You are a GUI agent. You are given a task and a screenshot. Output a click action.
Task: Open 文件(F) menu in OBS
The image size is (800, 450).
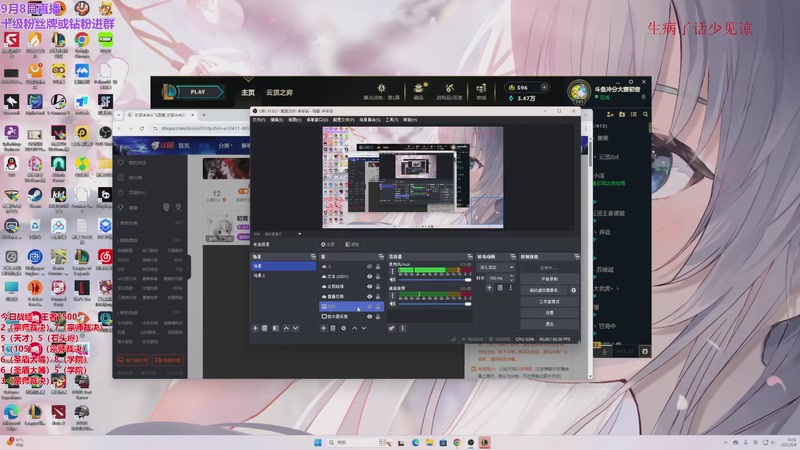click(x=259, y=120)
